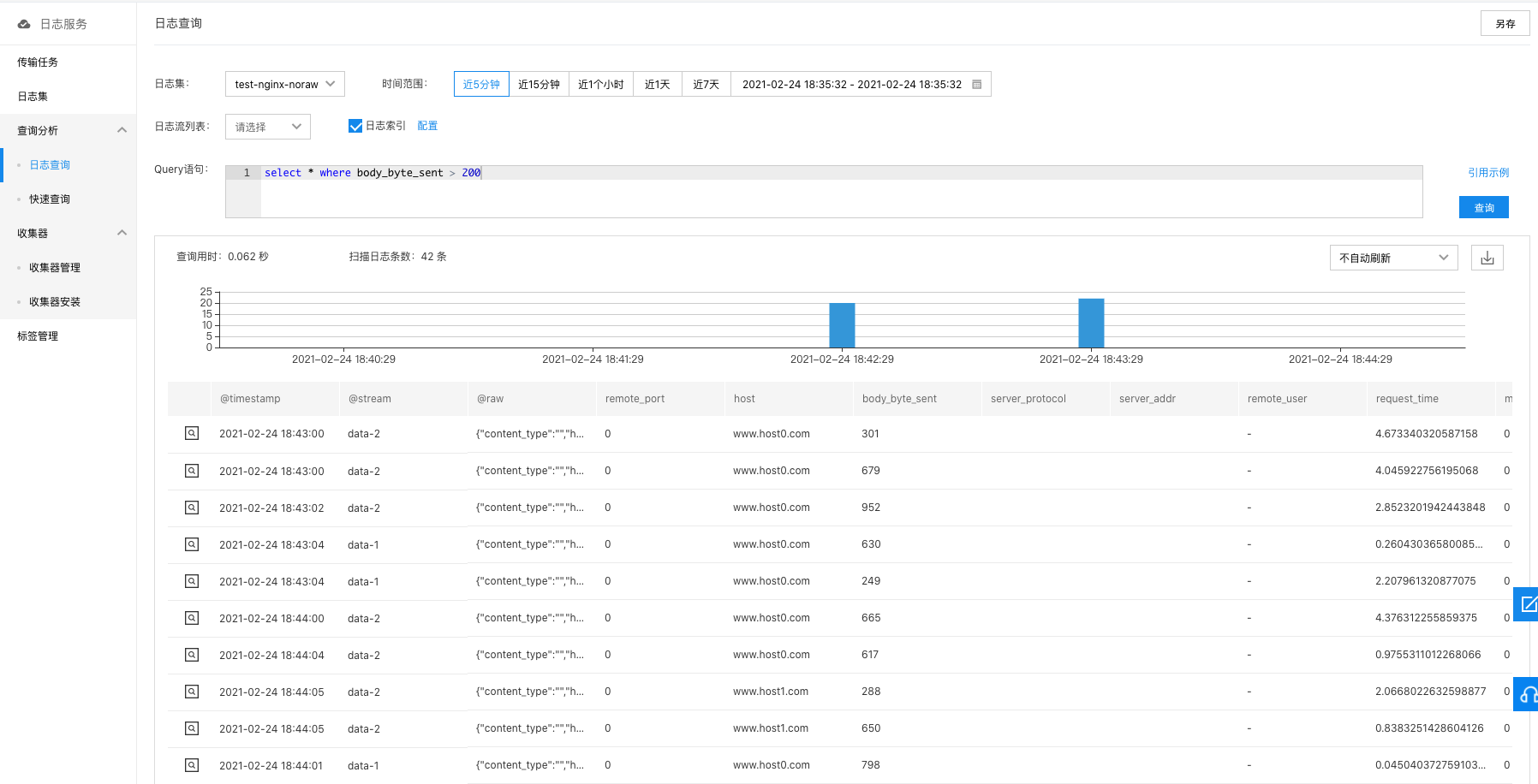Toggle the 日志索引 checkbox

click(355, 126)
